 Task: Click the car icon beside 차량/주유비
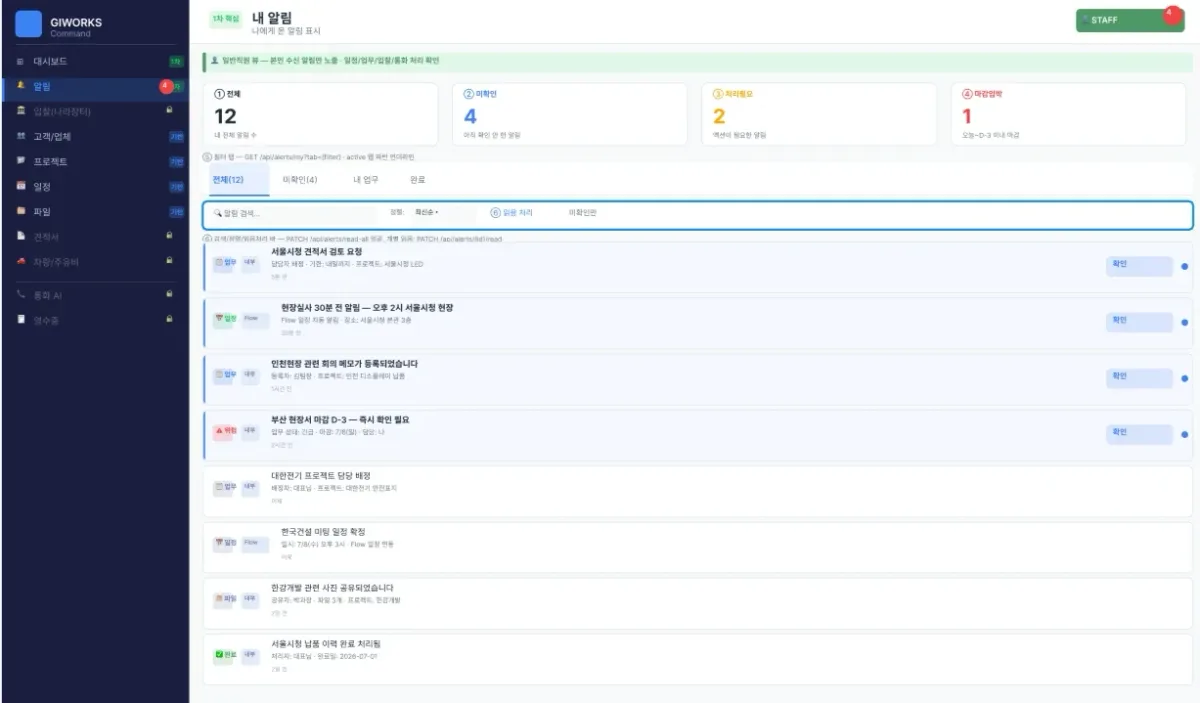coord(21,261)
